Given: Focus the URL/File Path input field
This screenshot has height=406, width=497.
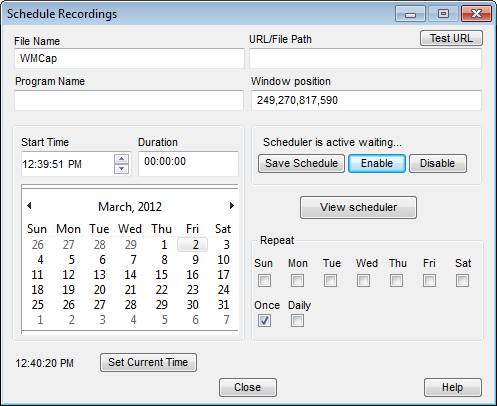Looking at the screenshot, I should point(365,59).
